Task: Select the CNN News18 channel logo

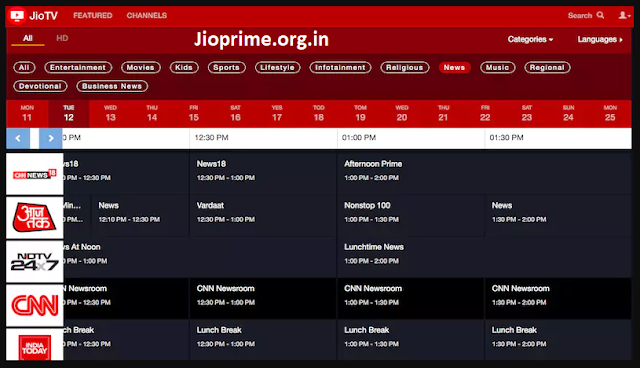Action: (x=35, y=174)
